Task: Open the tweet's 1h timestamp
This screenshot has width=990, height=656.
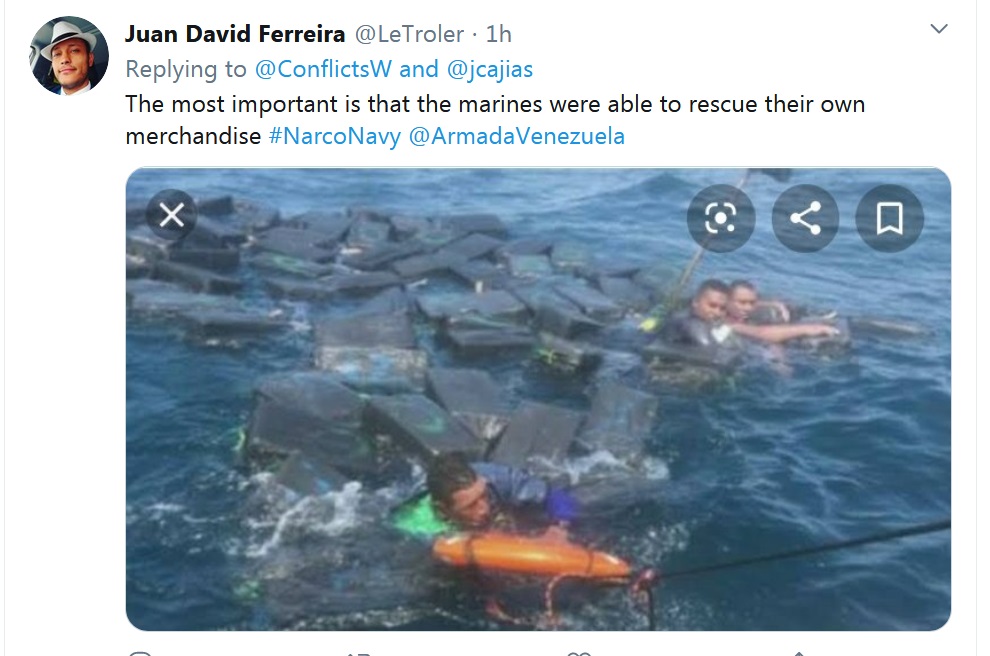Action: [x=498, y=34]
